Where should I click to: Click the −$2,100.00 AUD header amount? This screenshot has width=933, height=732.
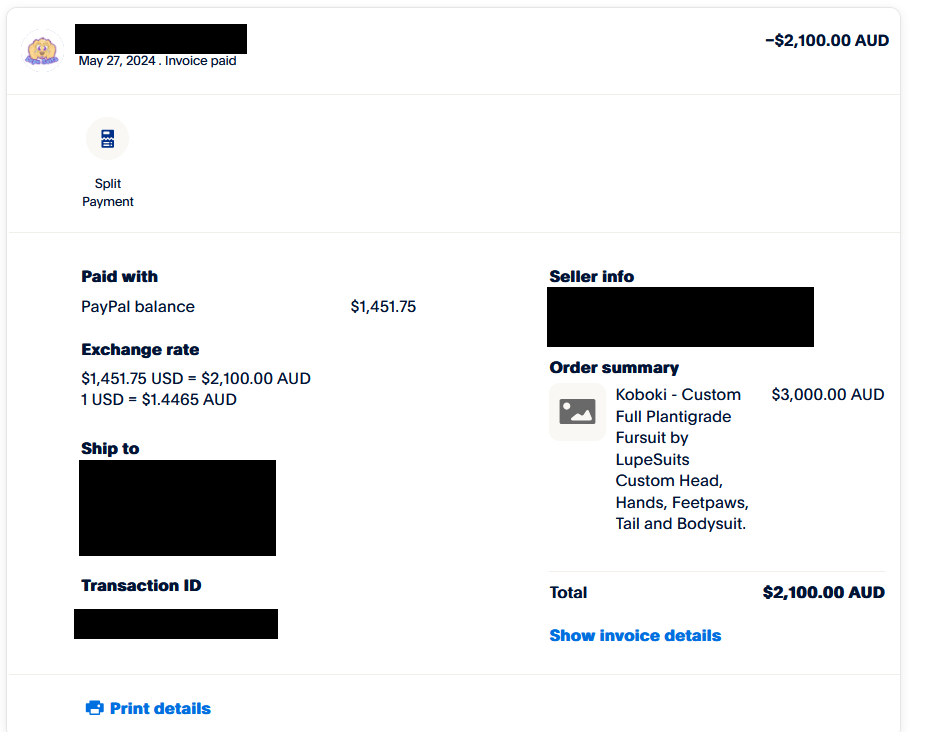[826, 41]
